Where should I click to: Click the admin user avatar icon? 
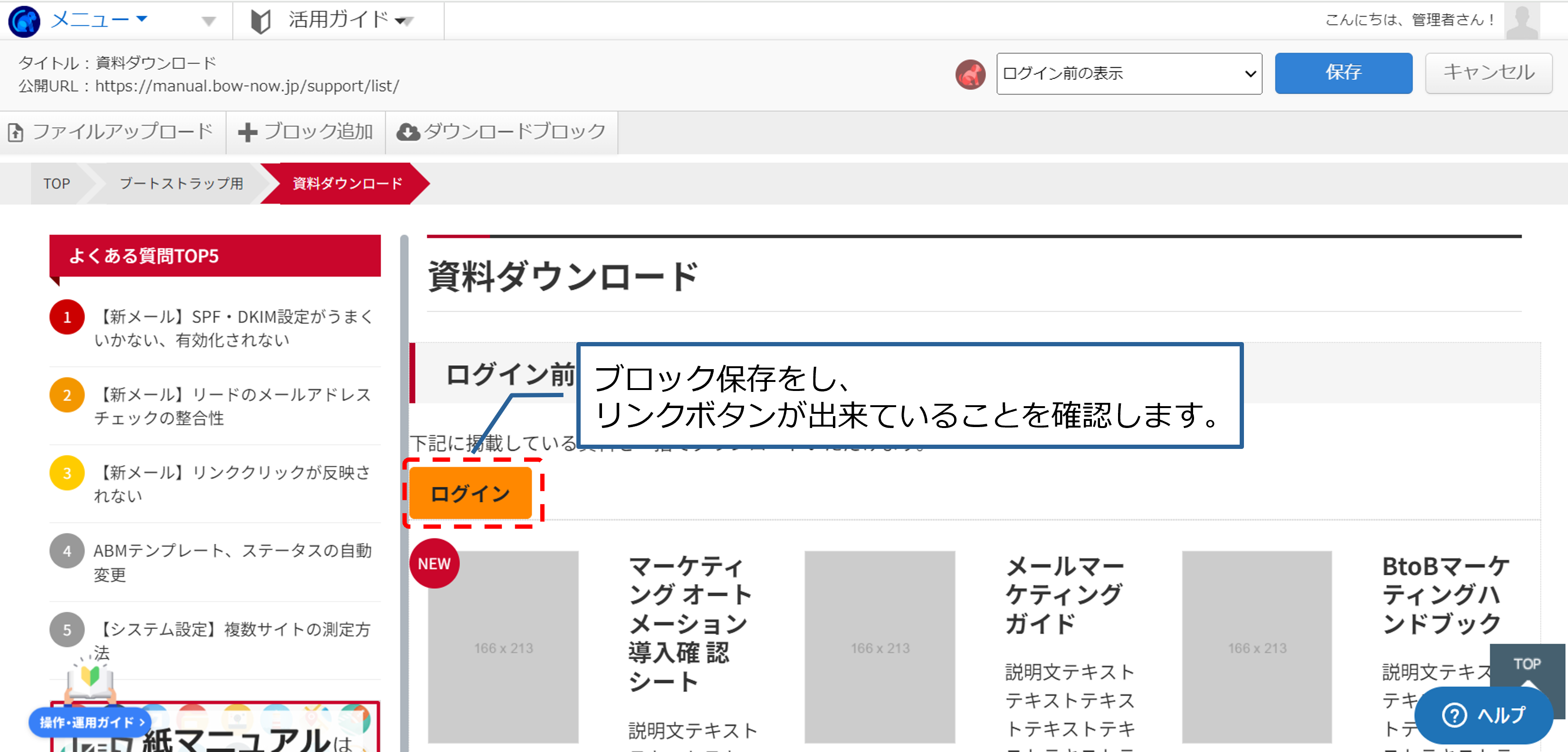(1522, 21)
